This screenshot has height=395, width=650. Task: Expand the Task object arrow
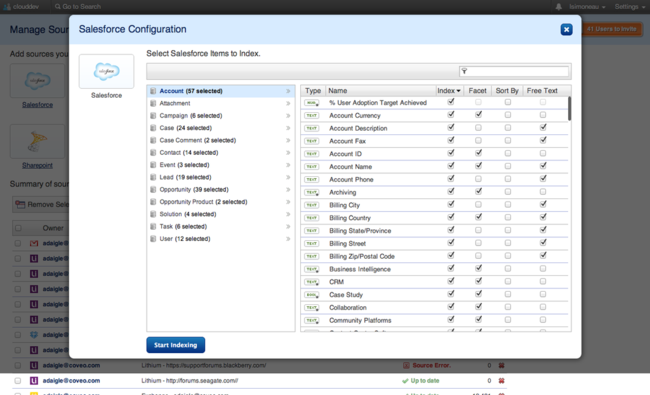288,226
